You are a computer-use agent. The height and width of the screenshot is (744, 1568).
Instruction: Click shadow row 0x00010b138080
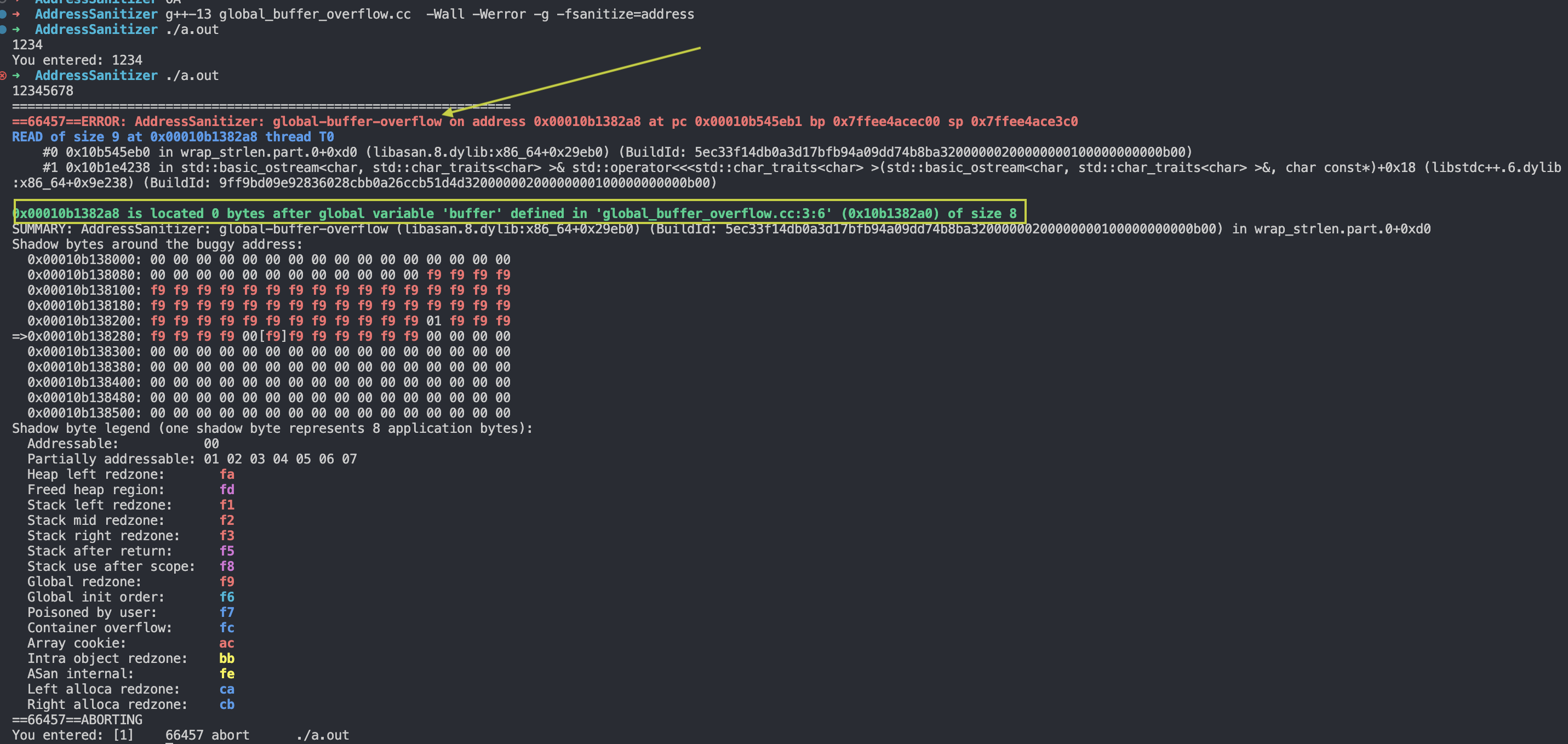click(x=269, y=275)
